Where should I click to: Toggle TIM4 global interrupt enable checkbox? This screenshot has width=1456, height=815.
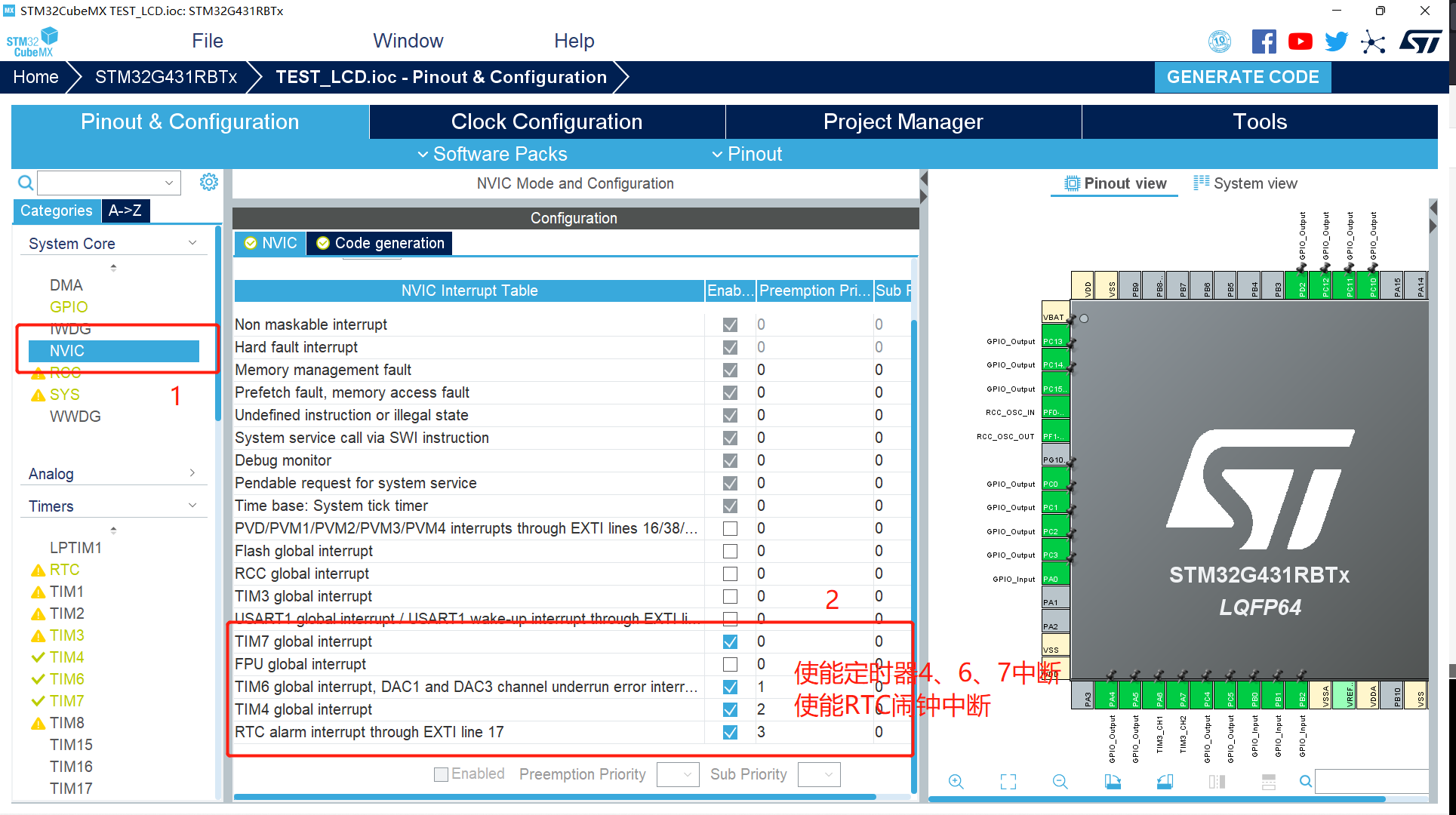(x=730, y=709)
